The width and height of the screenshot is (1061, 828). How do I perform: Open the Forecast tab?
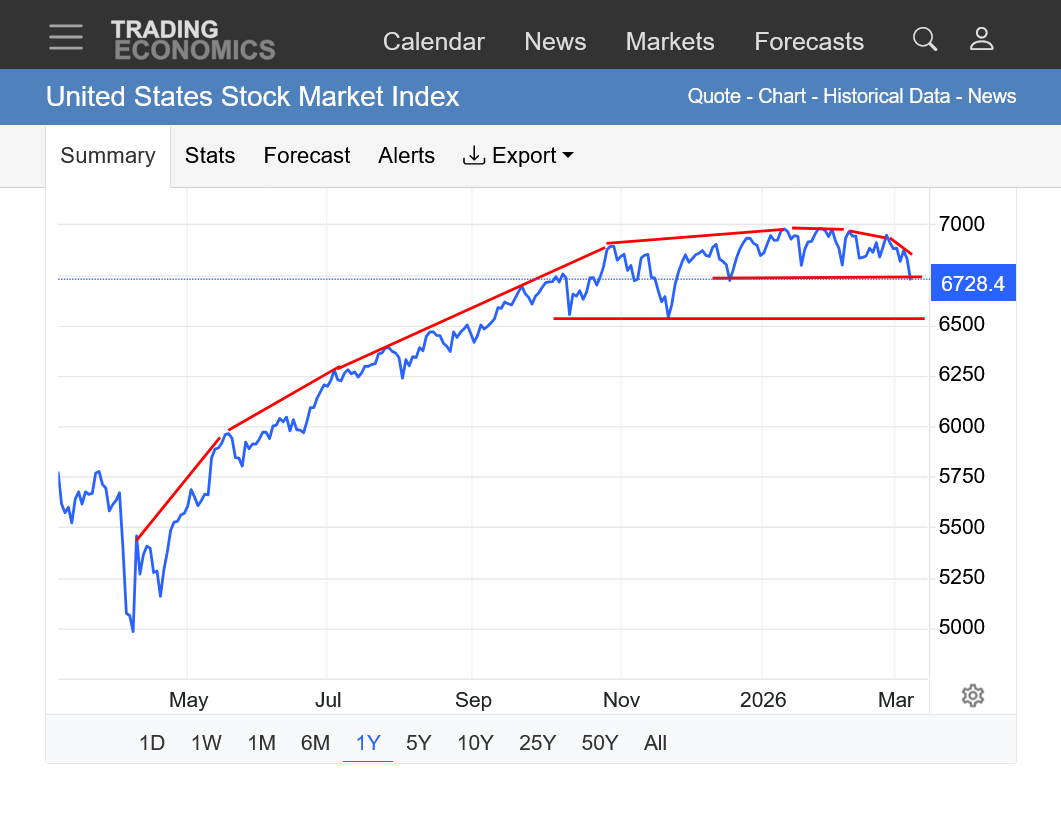click(x=306, y=156)
